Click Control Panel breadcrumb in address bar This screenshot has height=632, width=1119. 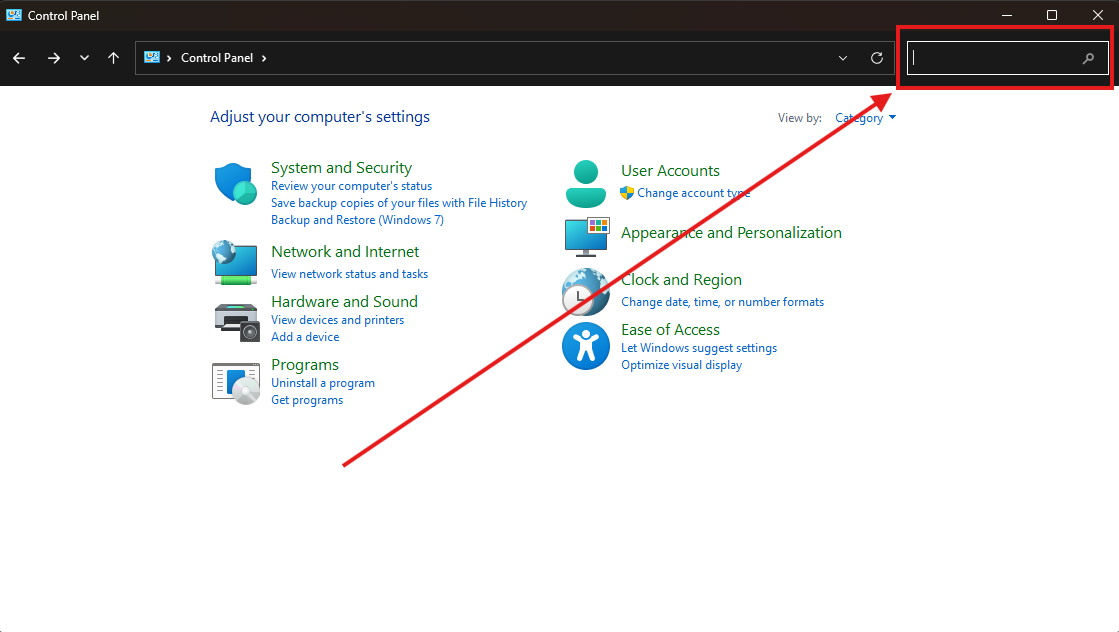217,58
